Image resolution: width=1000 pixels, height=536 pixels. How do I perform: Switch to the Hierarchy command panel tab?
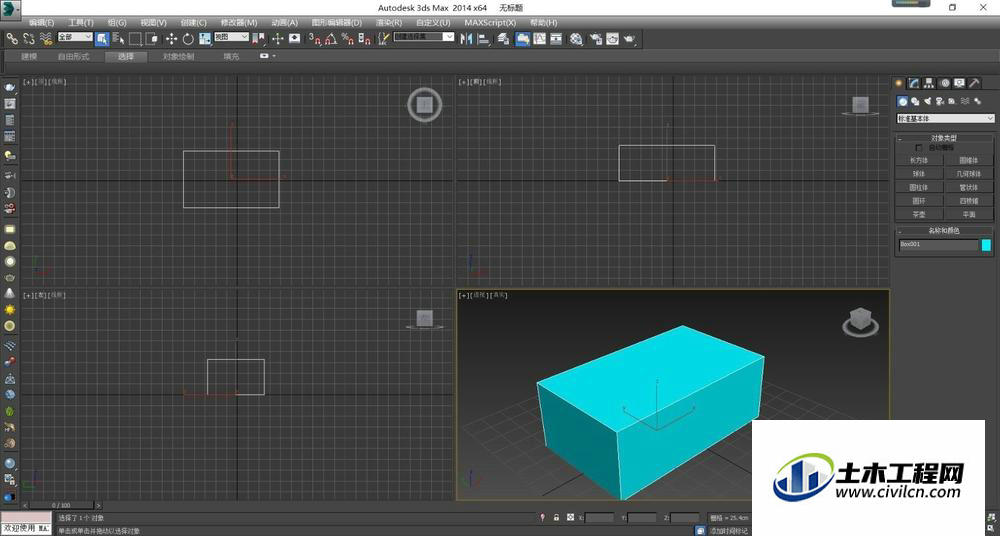click(x=929, y=83)
